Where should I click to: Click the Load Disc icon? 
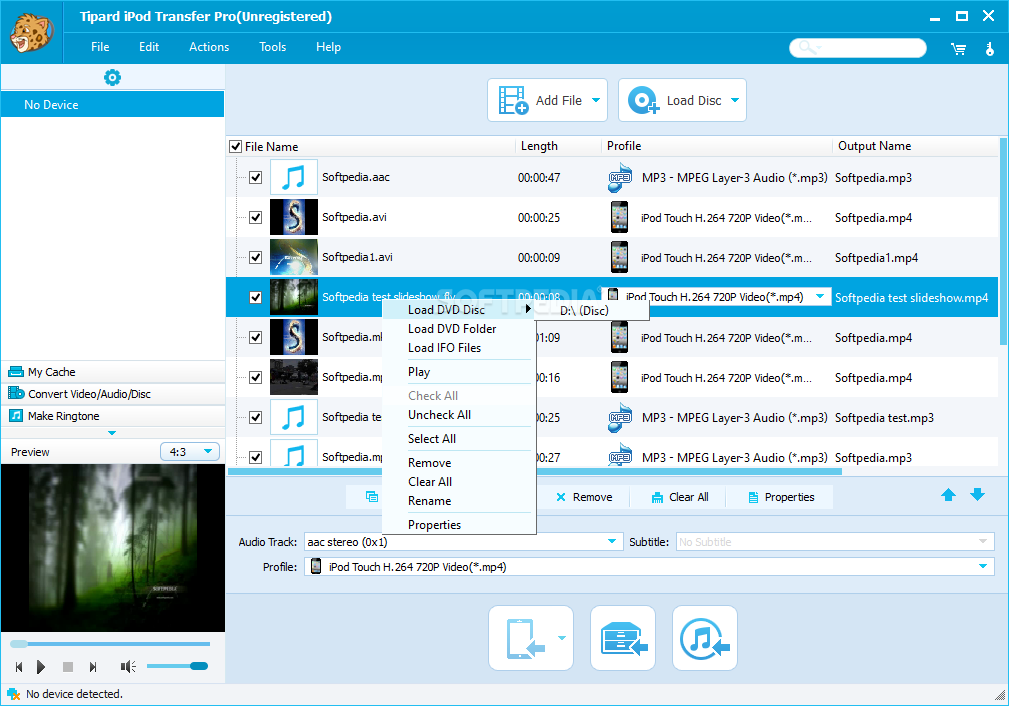[x=643, y=100]
